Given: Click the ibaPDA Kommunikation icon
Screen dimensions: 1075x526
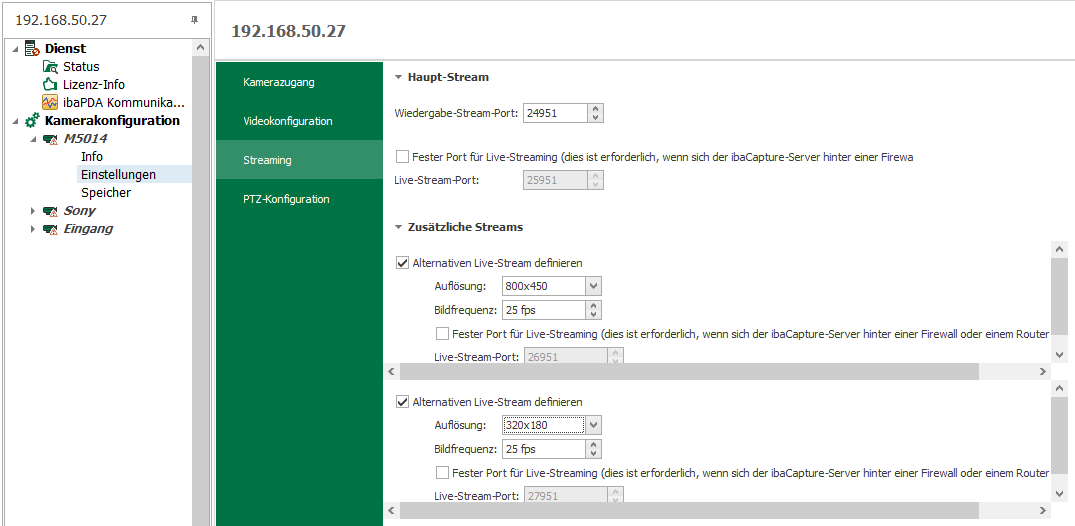Looking at the screenshot, I should pyautogui.click(x=50, y=103).
